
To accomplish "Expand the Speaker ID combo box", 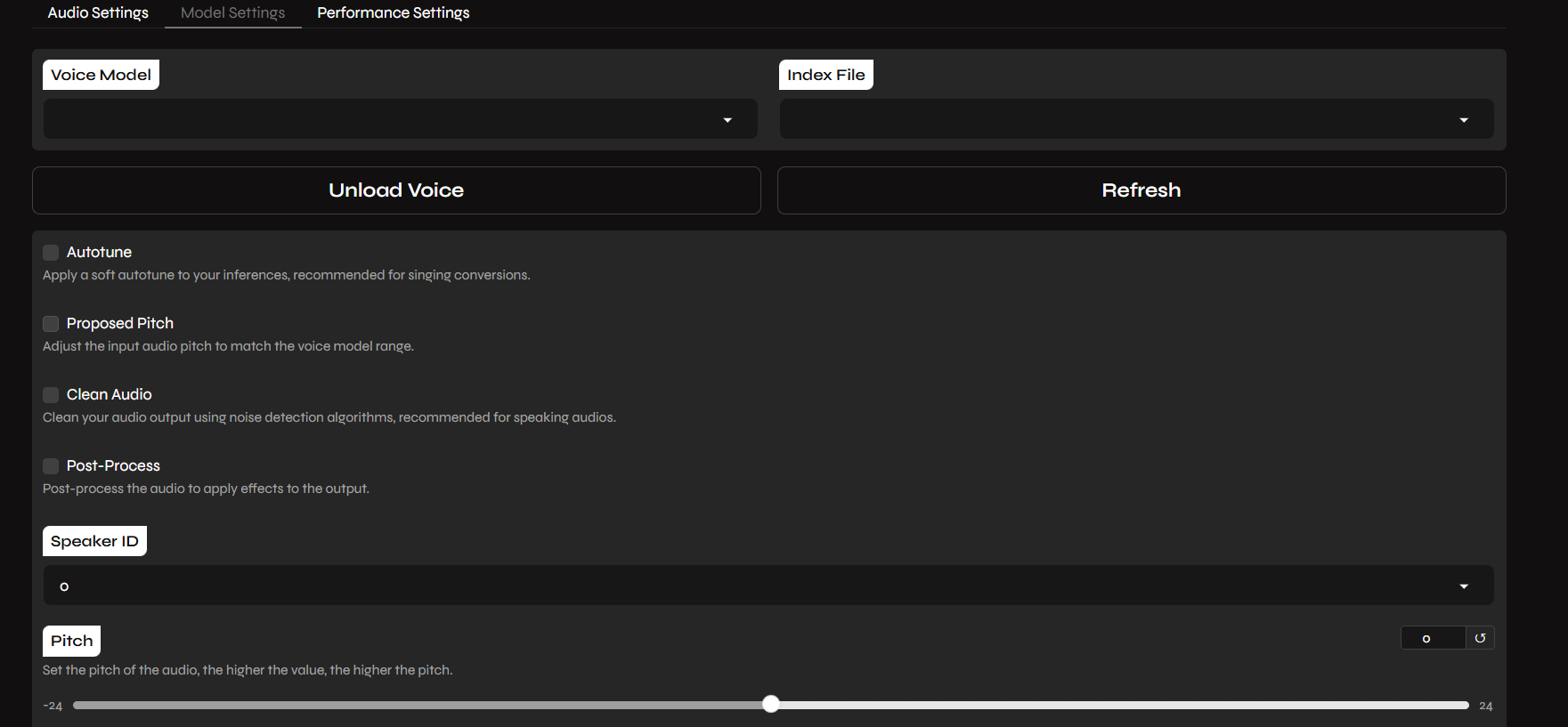I will (757, 586).
